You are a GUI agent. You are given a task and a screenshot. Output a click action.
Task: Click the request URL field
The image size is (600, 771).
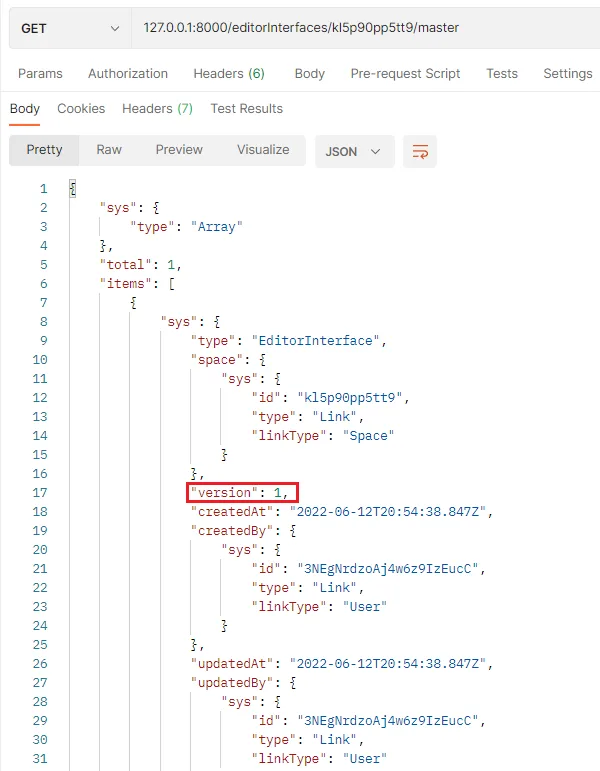tap(365, 28)
